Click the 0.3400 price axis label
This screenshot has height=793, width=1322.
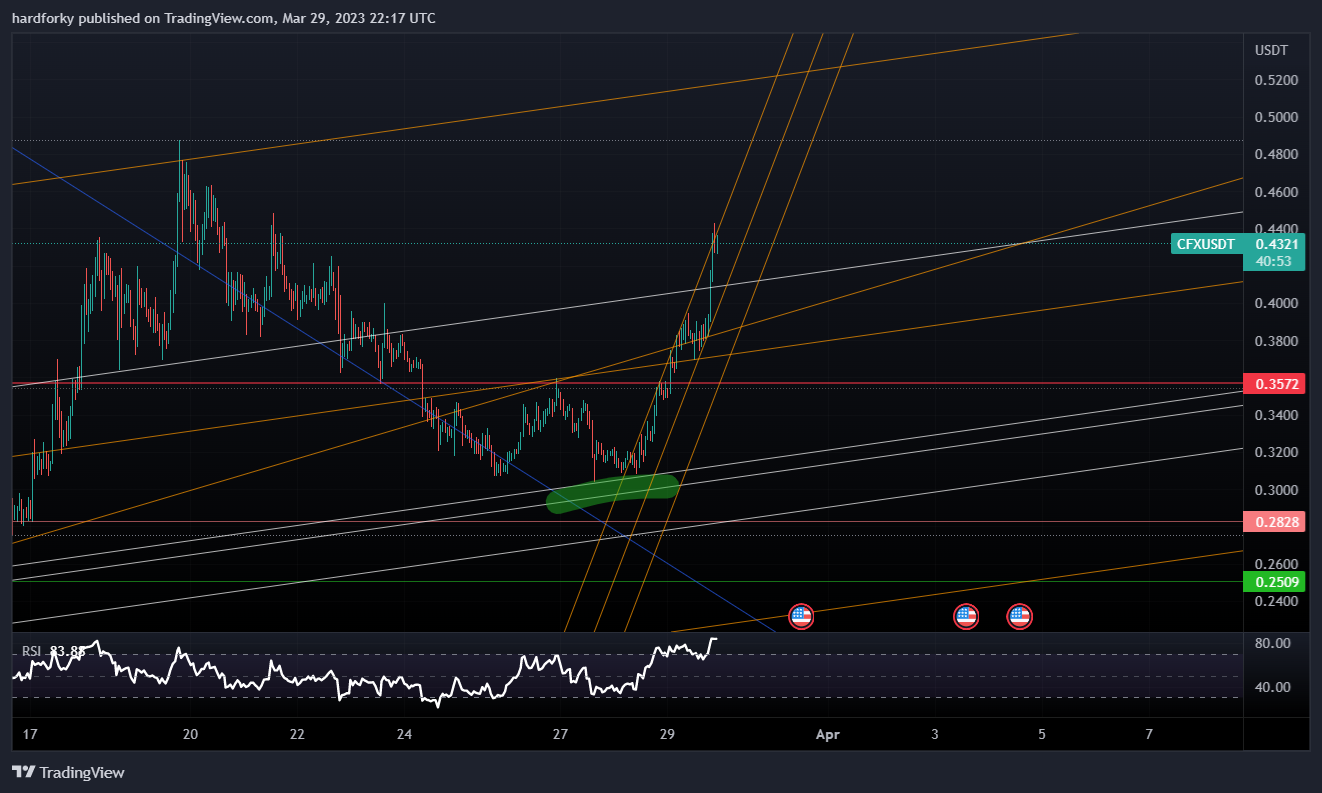pos(1276,415)
